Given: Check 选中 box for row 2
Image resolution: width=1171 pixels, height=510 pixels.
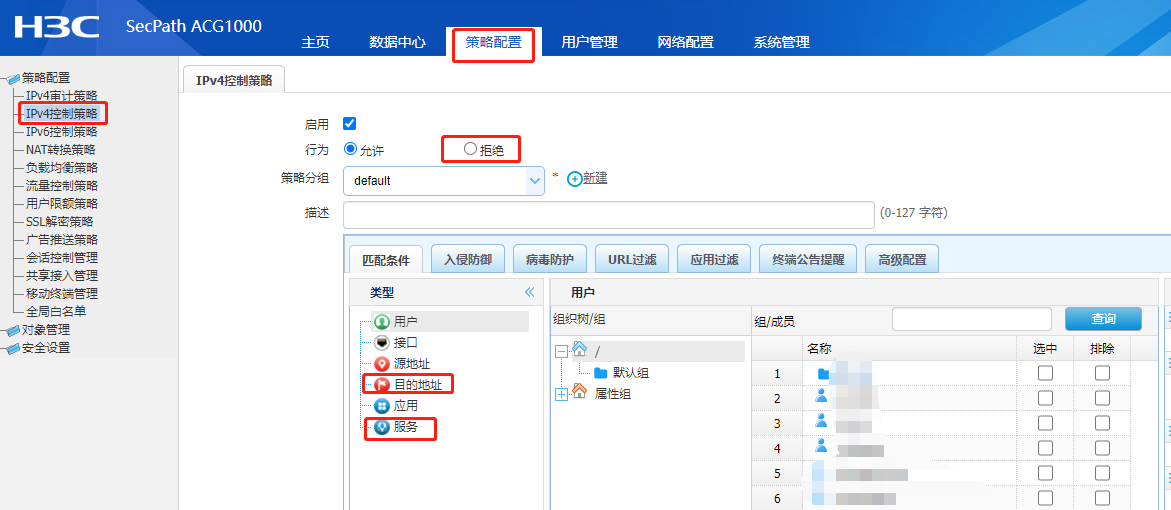Looking at the screenshot, I should 1046,398.
